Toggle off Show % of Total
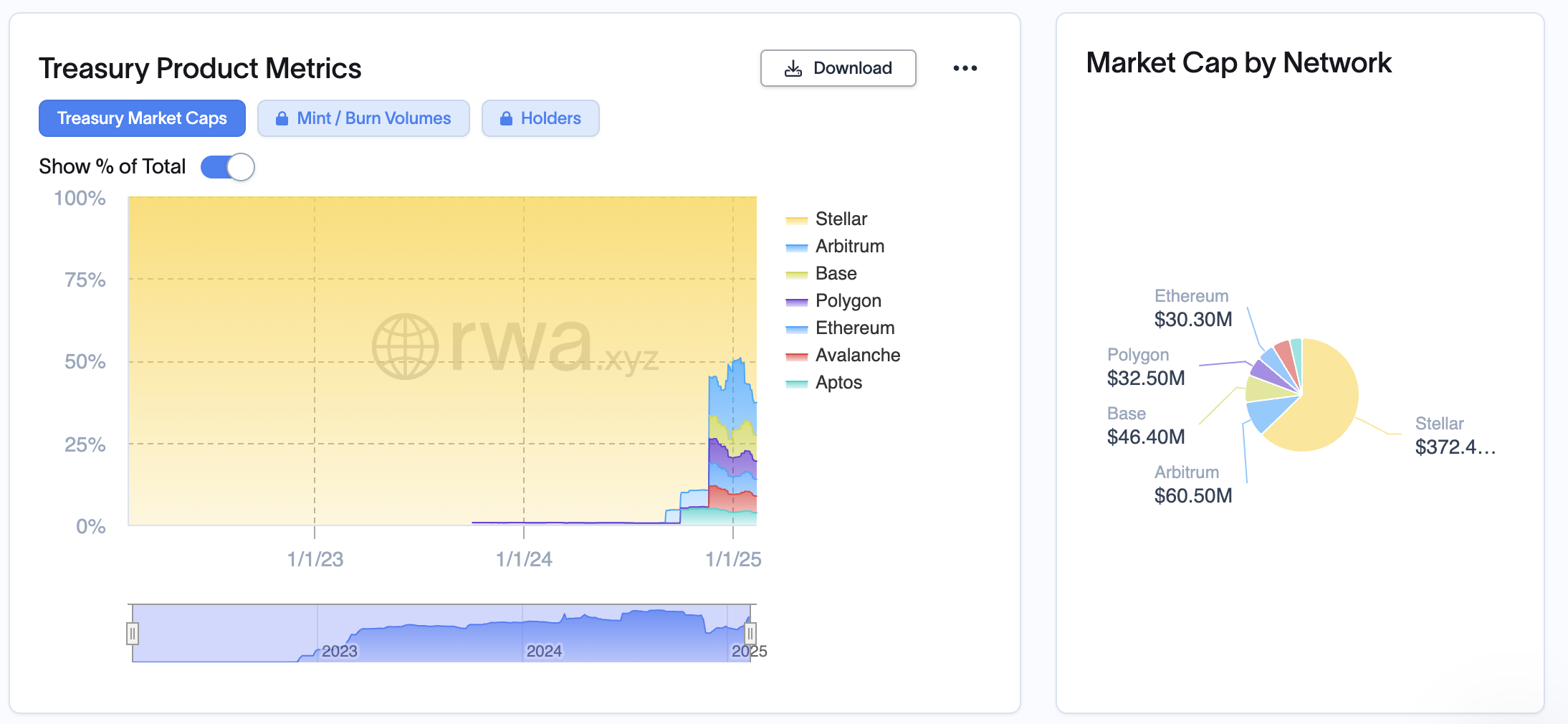 pos(227,167)
